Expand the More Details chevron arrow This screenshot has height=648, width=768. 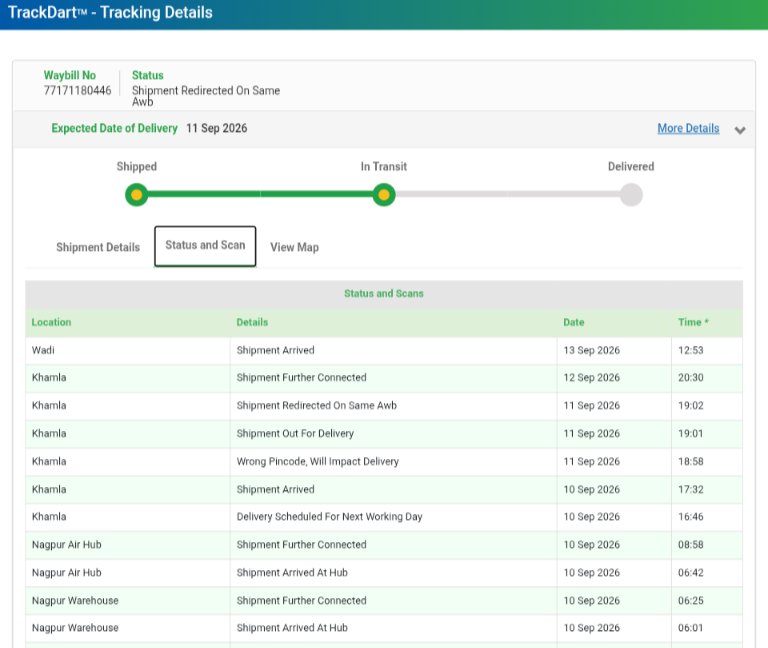(740, 130)
